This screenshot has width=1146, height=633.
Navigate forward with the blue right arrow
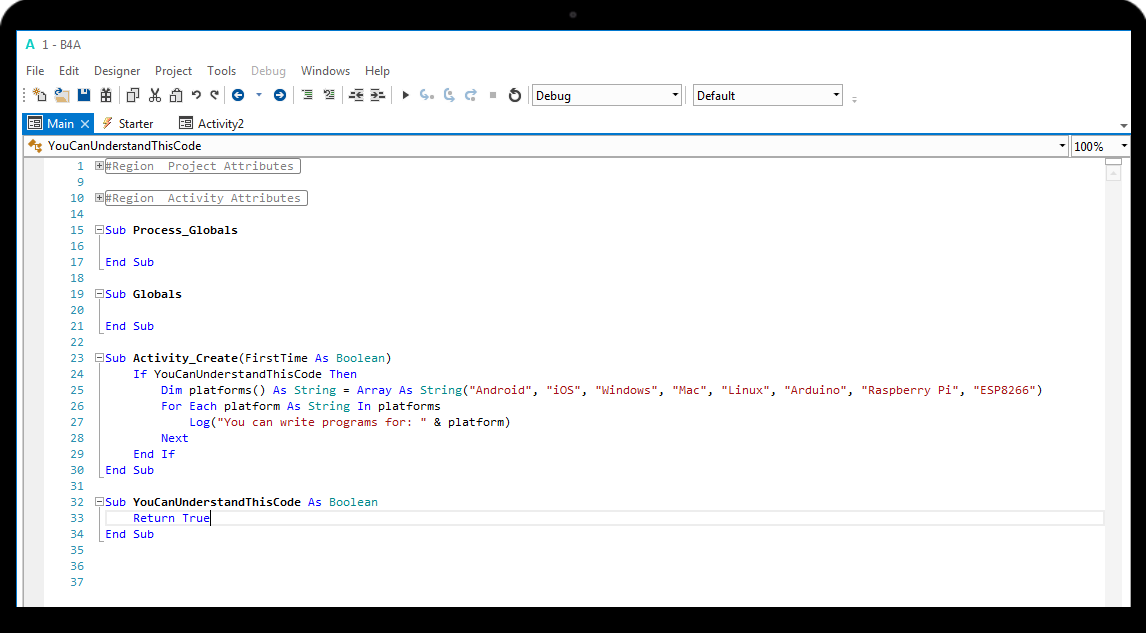tap(280, 95)
